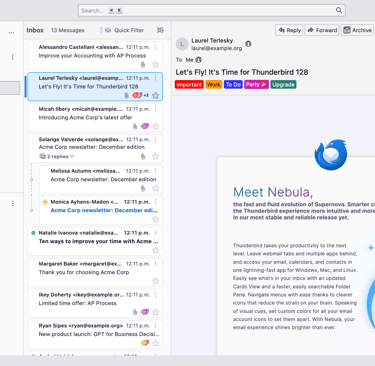Open more options for Micah Ilbery message
375x366 pixels.
pyautogui.click(x=156, y=109)
